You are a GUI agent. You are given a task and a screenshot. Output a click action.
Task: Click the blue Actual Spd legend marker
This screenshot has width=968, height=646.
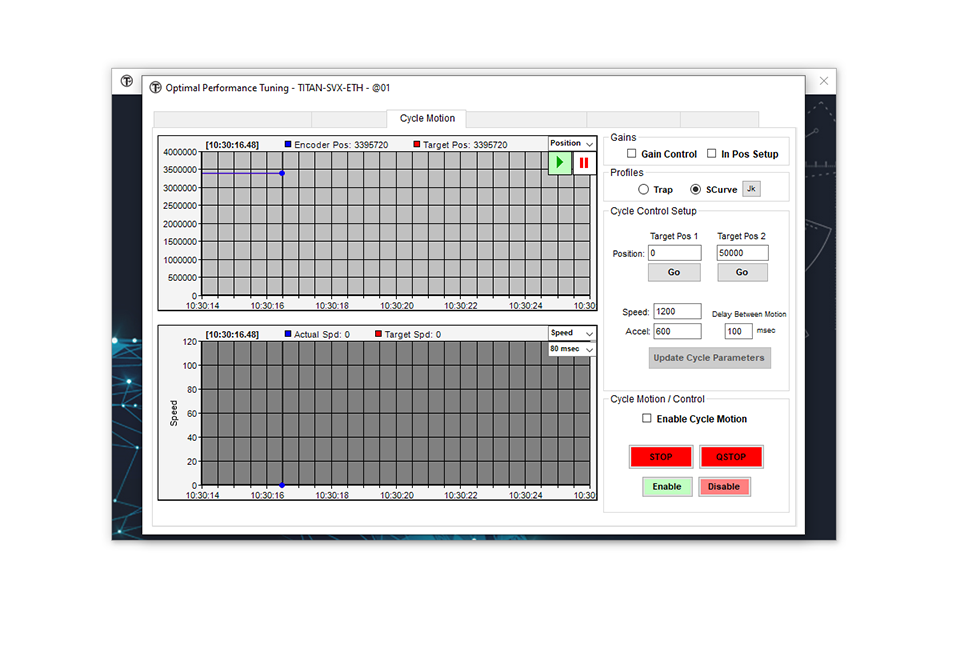pyautogui.click(x=288, y=334)
